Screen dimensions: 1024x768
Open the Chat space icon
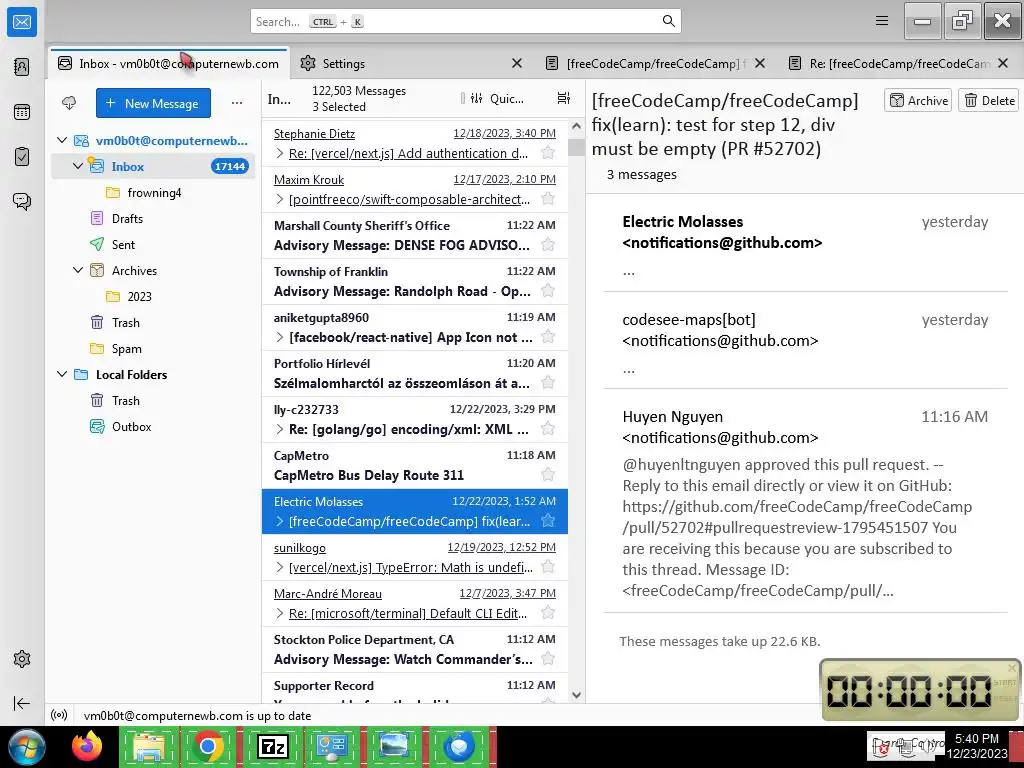click(x=22, y=201)
